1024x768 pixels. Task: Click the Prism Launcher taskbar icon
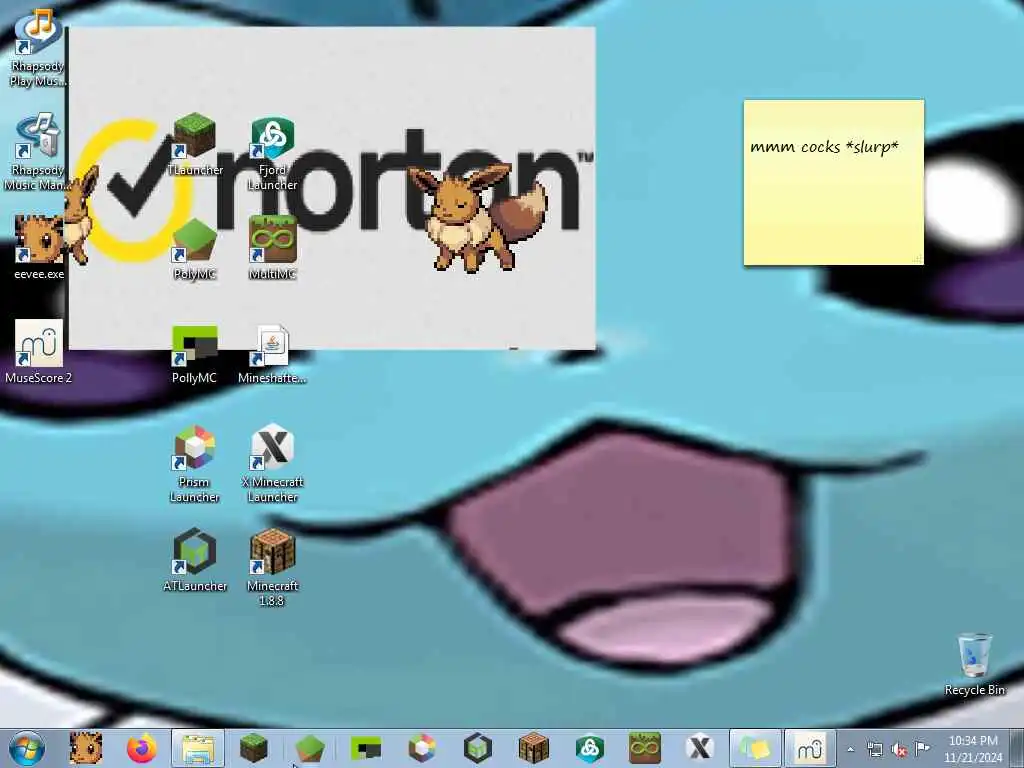(x=422, y=748)
